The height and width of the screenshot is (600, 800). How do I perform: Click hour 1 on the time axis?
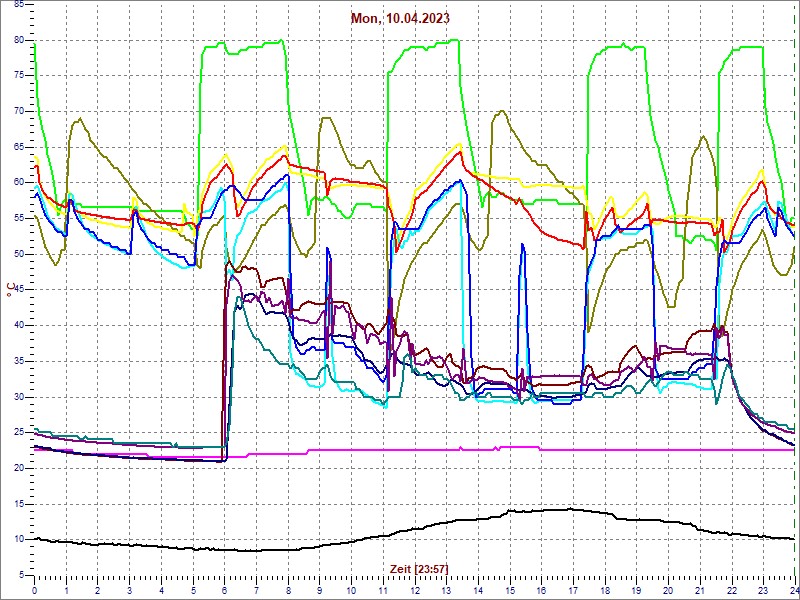click(66, 590)
